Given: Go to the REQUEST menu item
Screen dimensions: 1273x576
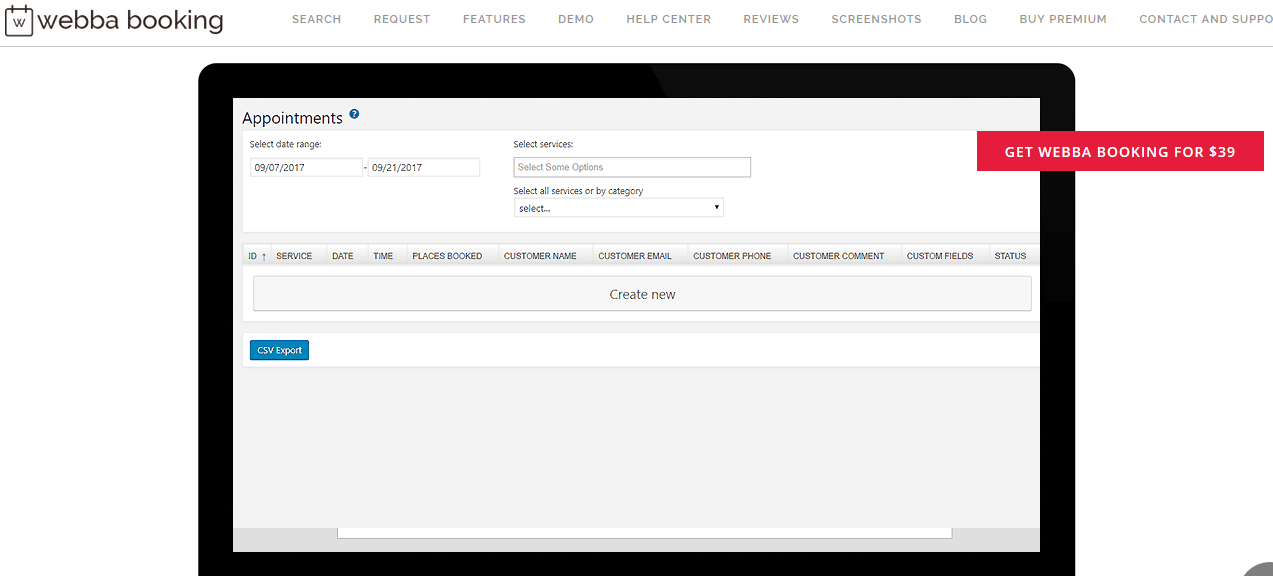Looking at the screenshot, I should click(x=402, y=19).
